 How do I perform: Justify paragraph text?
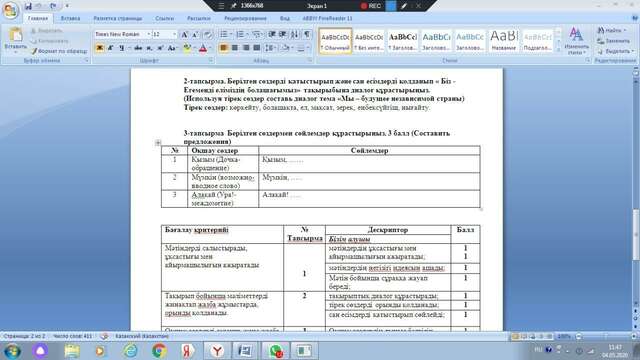coord(257,48)
